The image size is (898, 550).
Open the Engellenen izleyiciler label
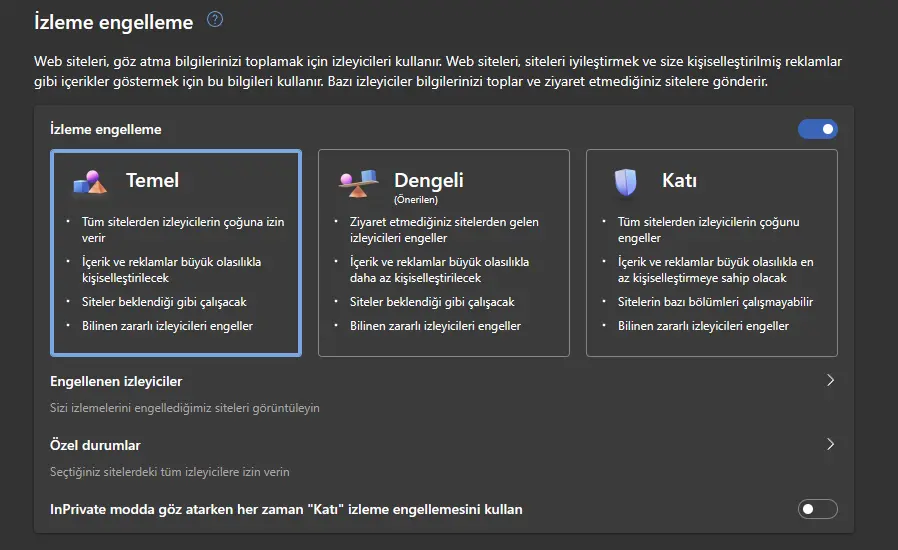coord(116,382)
